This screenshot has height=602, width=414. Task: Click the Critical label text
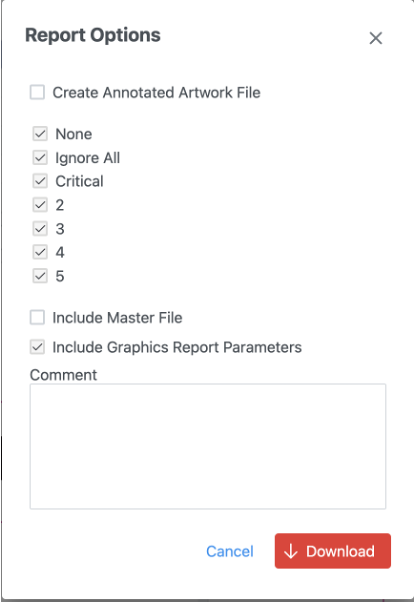click(79, 181)
